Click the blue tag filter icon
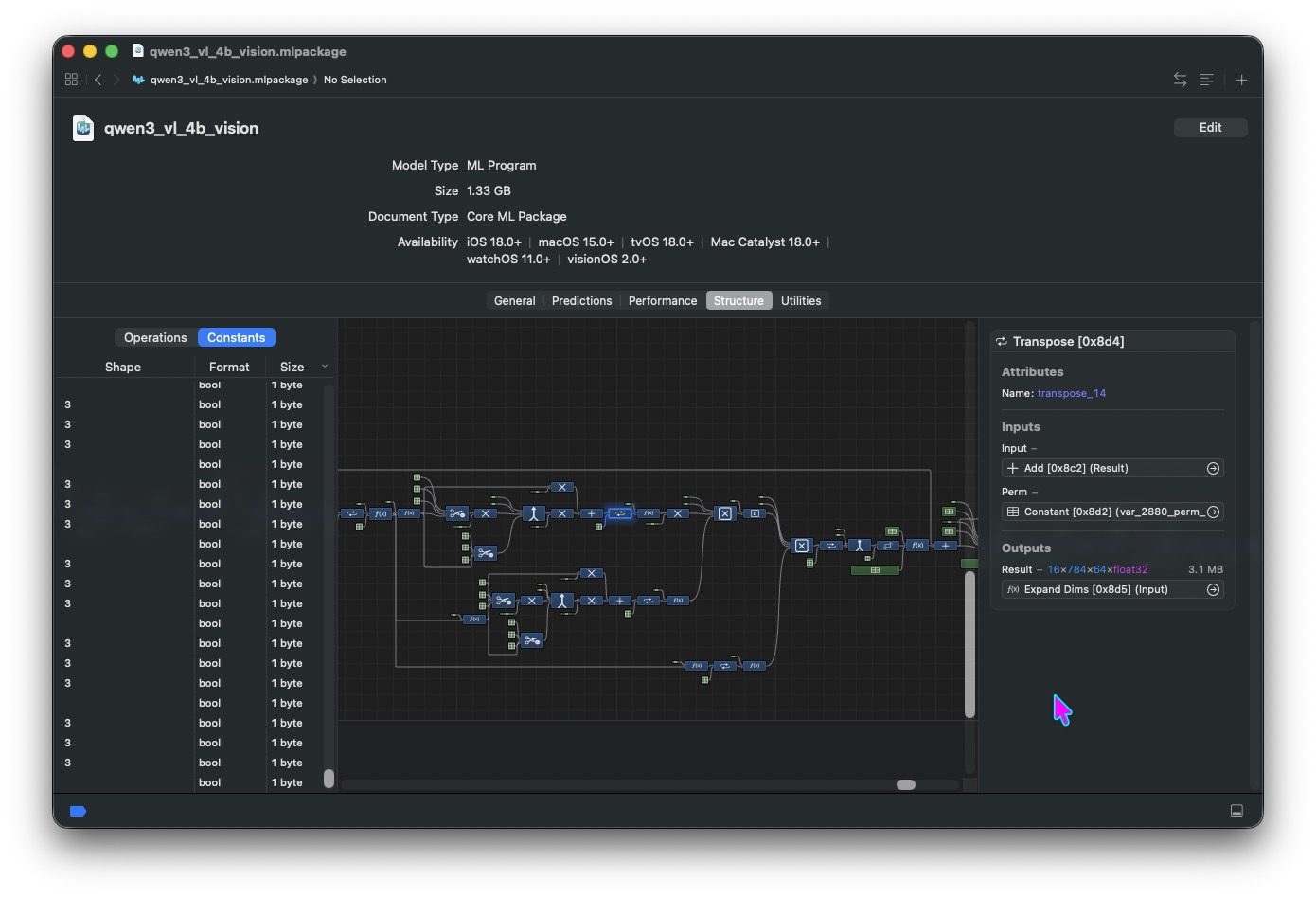Screen dimensions: 1316x898 (78, 811)
